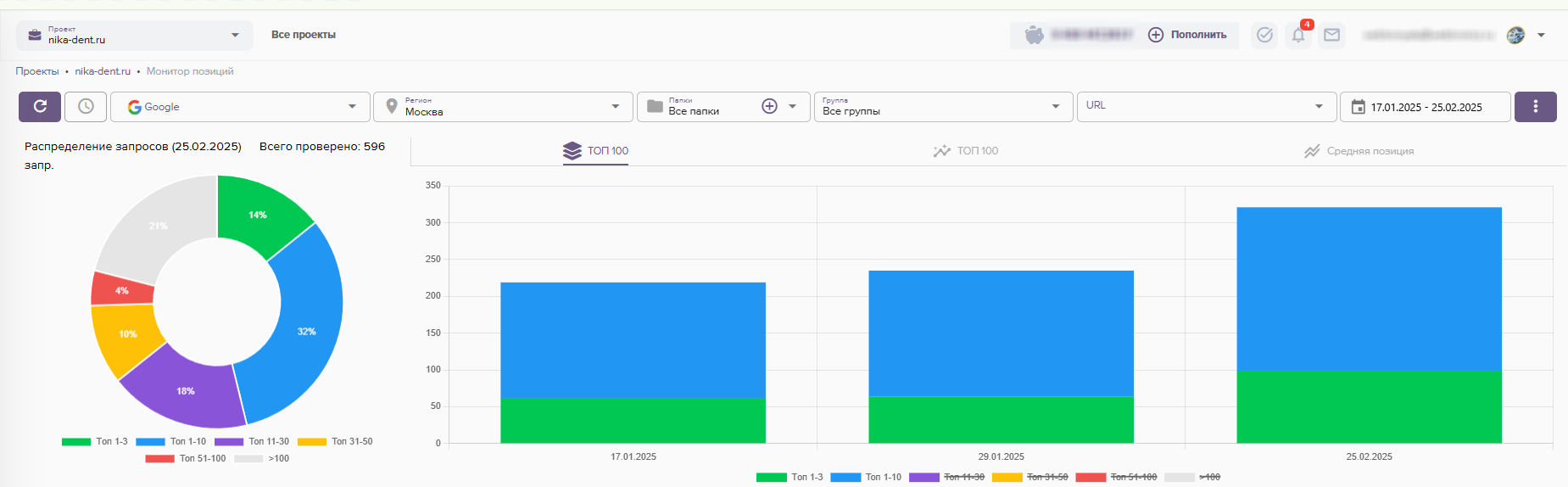1568x487 pixels.
Task: Open the three-dot more options menu
Action: pyautogui.click(x=1535, y=107)
